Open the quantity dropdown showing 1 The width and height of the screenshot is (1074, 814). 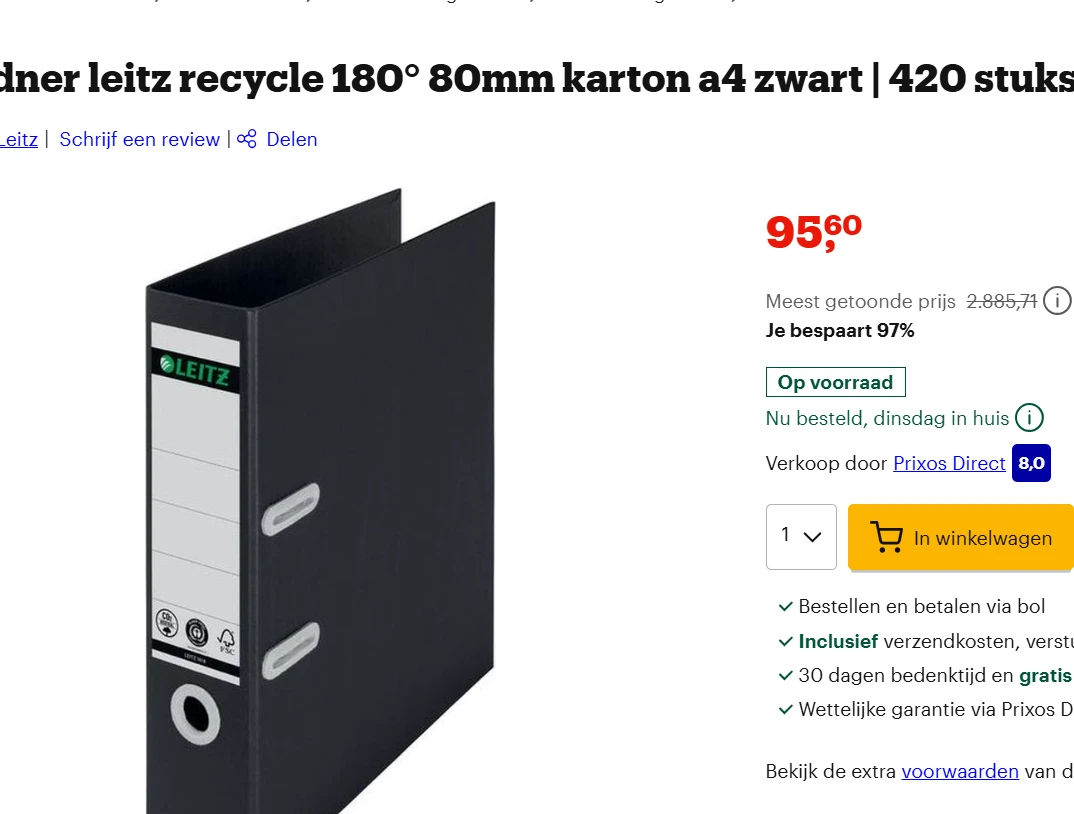[800, 537]
